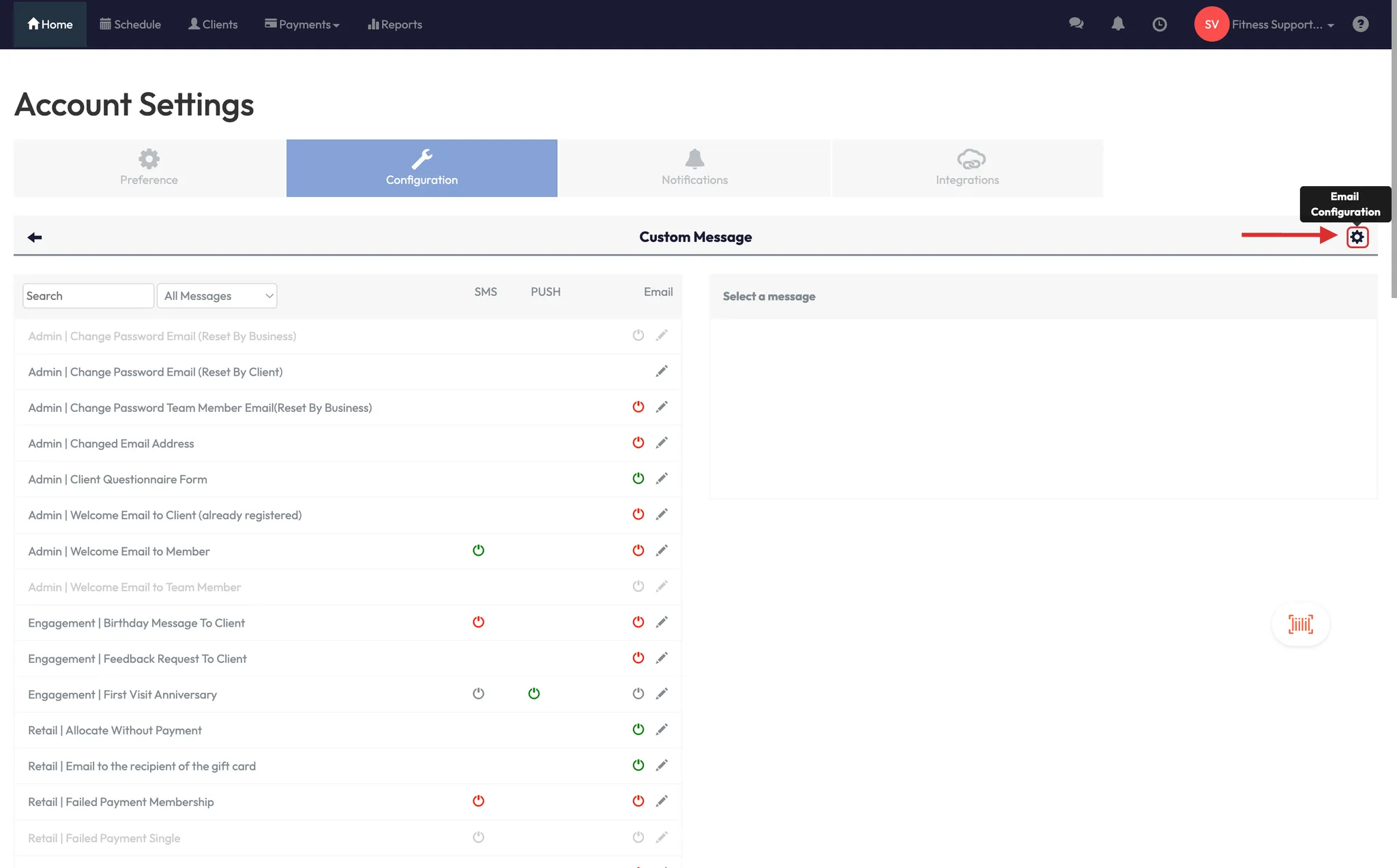
Task: Open the help question mark icon
Action: tap(1360, 24)
